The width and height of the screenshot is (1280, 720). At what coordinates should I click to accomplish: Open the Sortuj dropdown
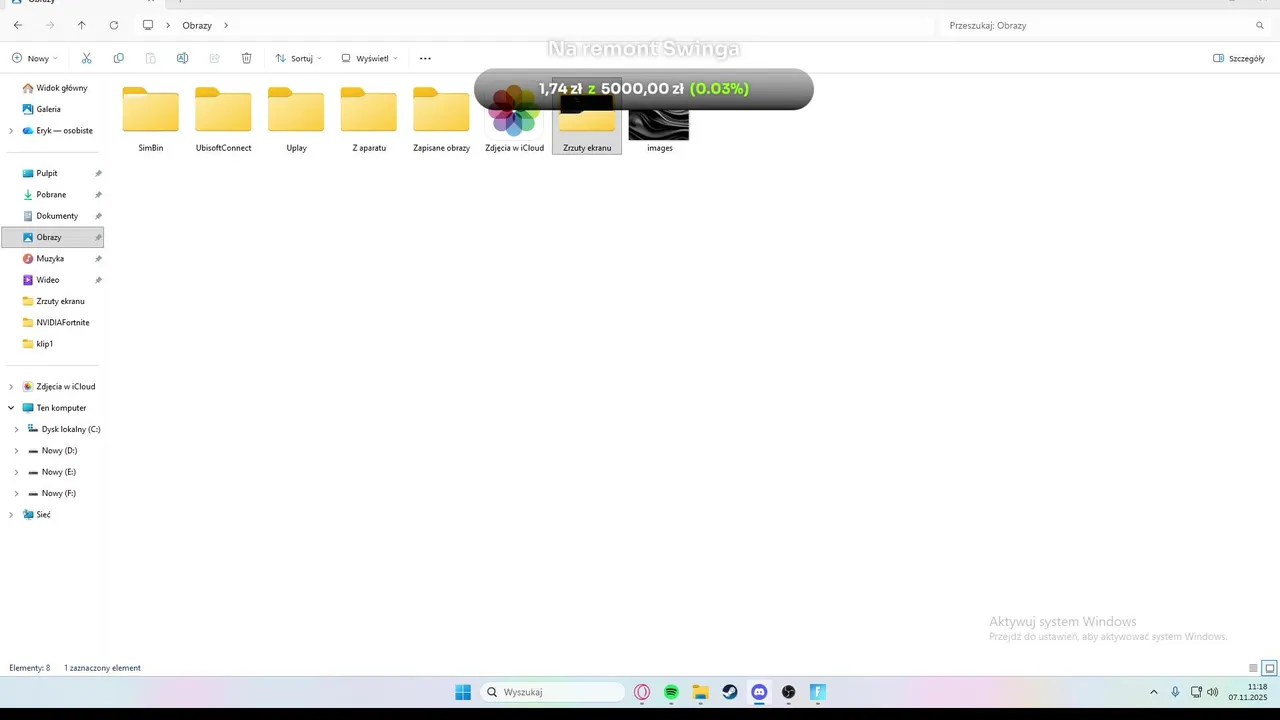pos(298,59)
